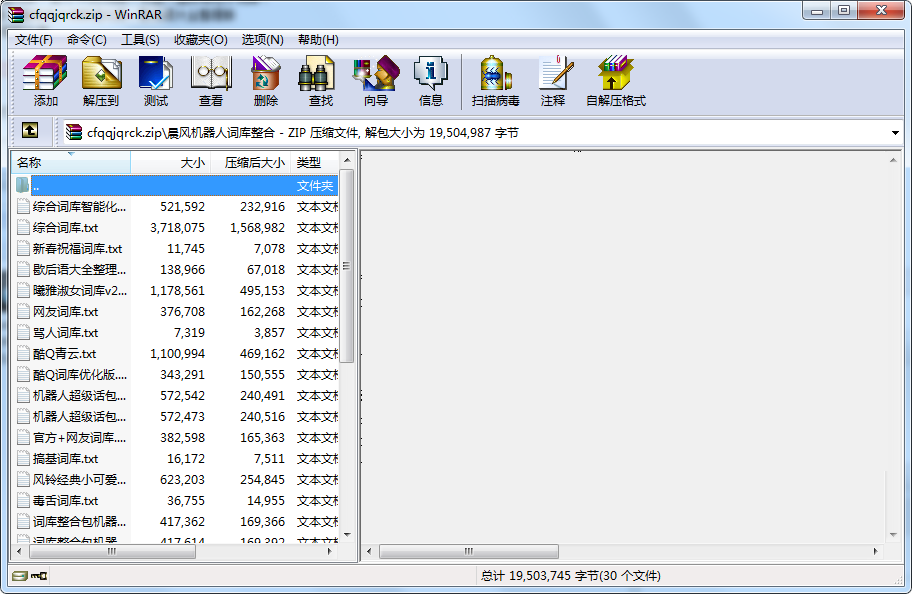Select 词库整合包机器... file sized 417,362
912x594 pixels.
175,521
